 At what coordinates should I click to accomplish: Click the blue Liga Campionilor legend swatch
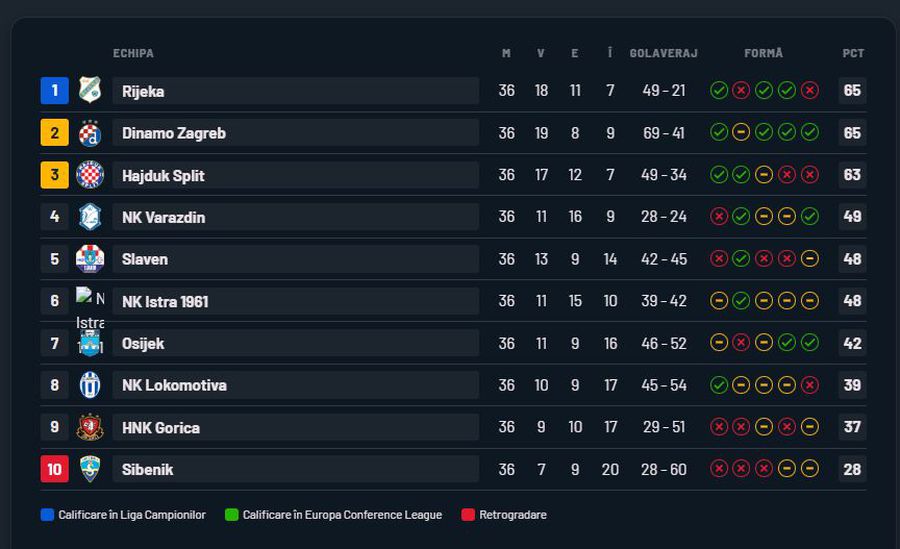point(48,515)
